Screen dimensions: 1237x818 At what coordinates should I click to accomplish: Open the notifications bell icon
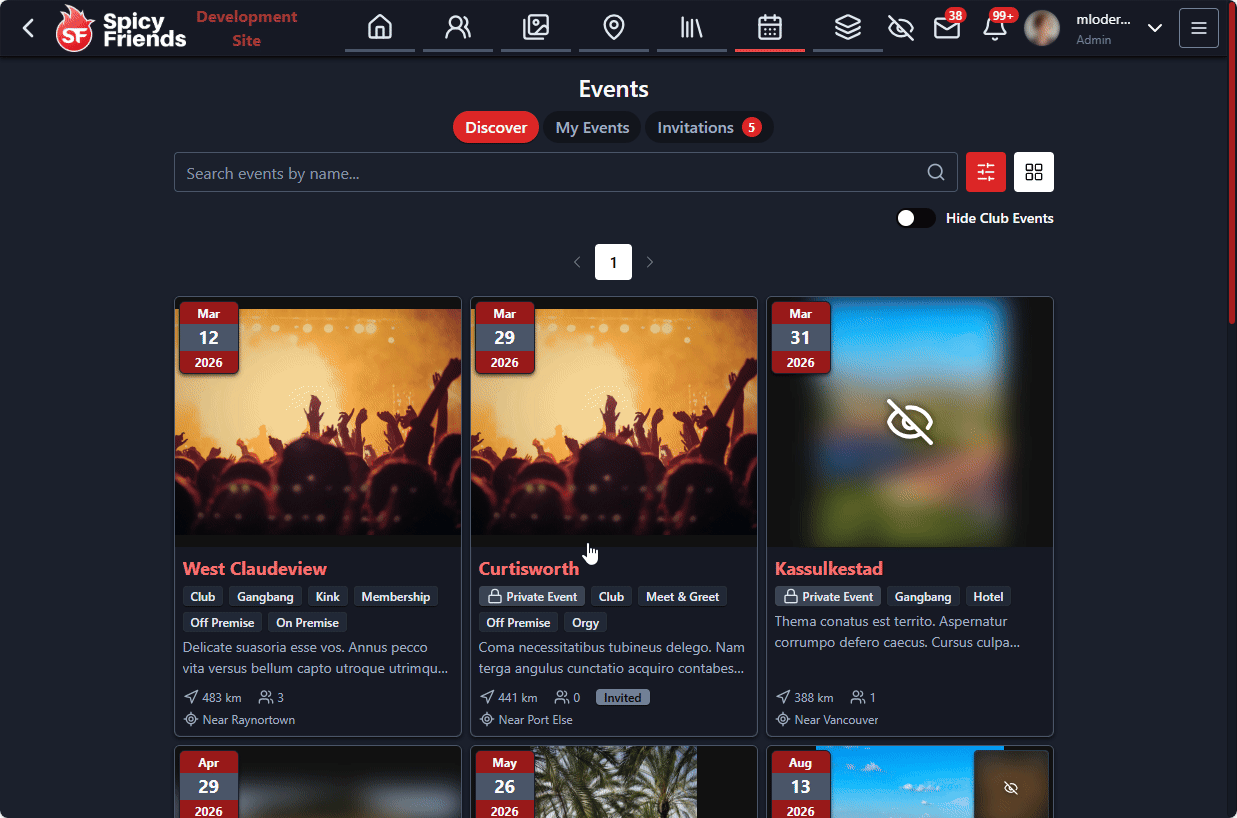tap(994, 28)
